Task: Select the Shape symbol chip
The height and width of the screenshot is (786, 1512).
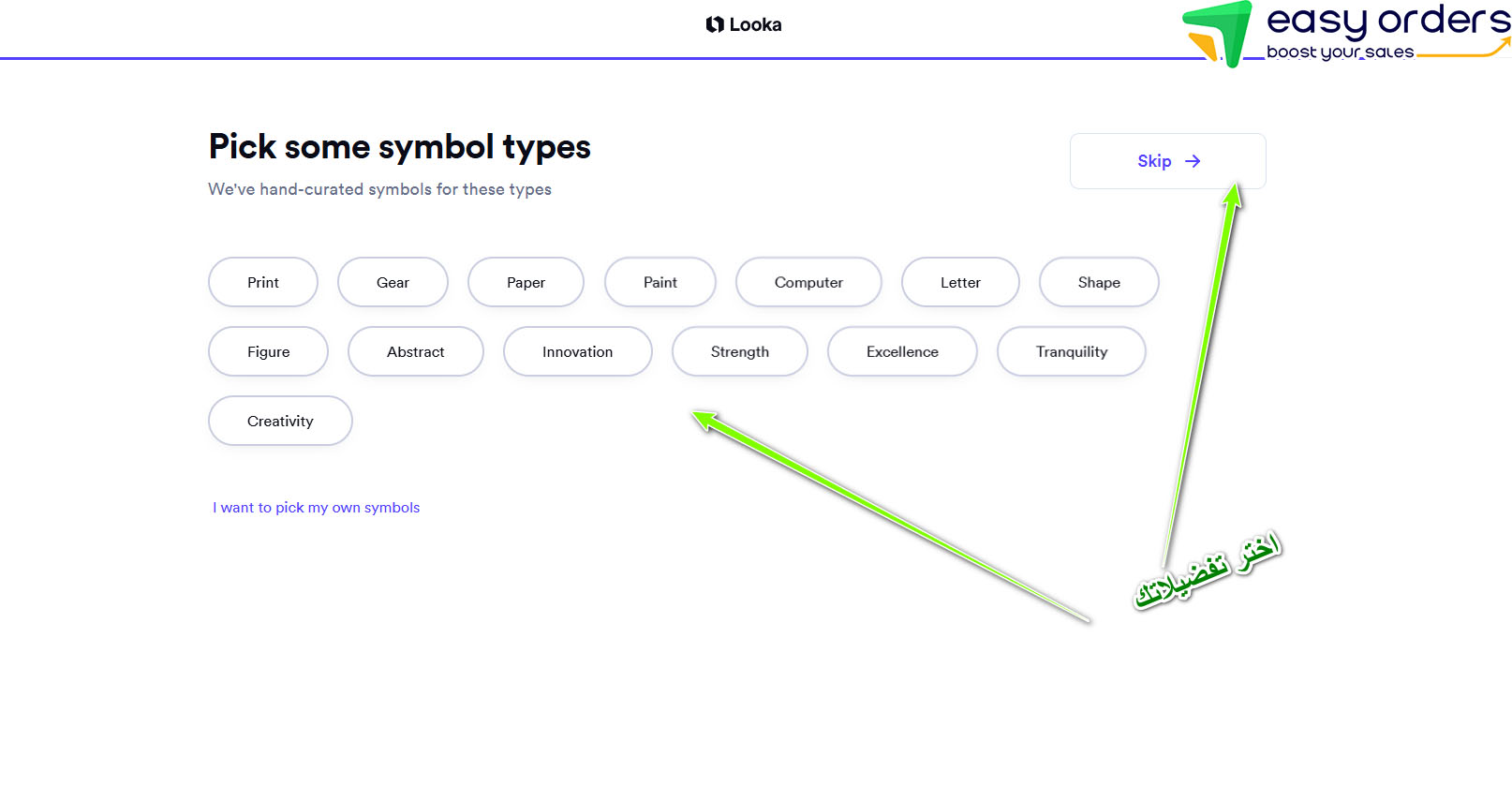Action: 1099,282
